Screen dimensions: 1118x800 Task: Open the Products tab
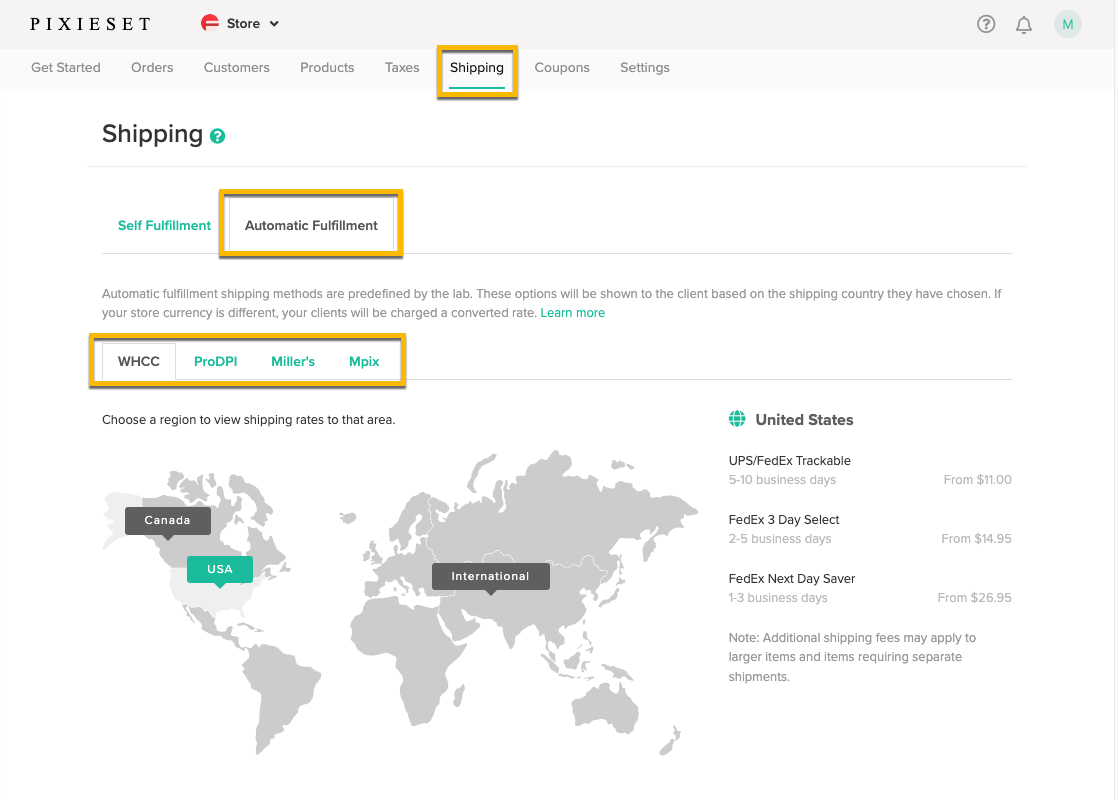coord(327,68)
